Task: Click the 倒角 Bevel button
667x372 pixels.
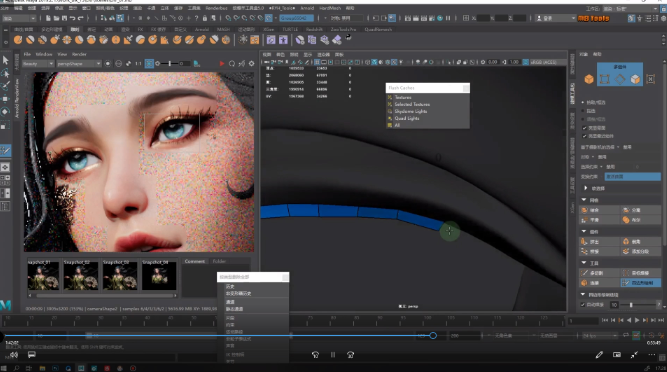Action: 641,241
